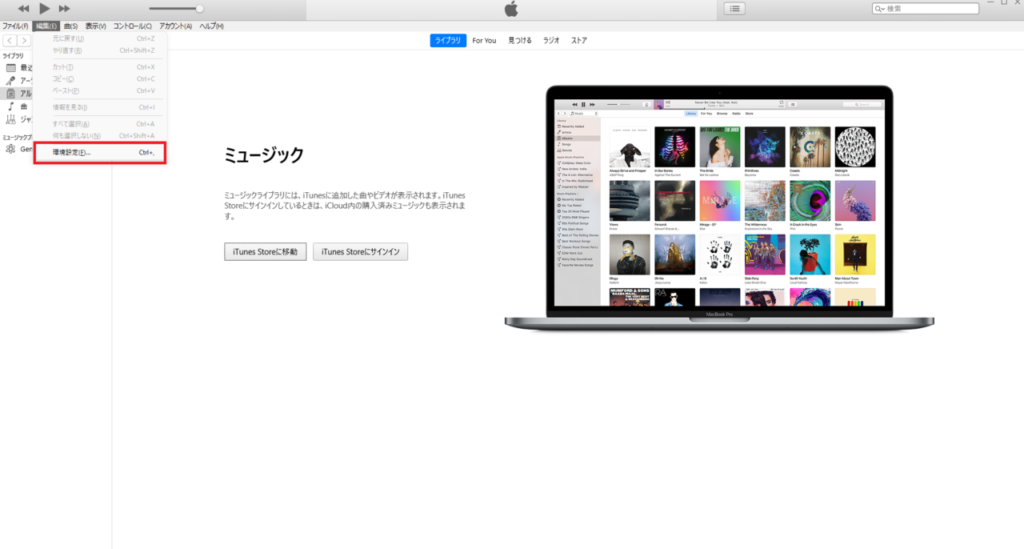Click the MacBook promotional image

[x=719, y=208]
